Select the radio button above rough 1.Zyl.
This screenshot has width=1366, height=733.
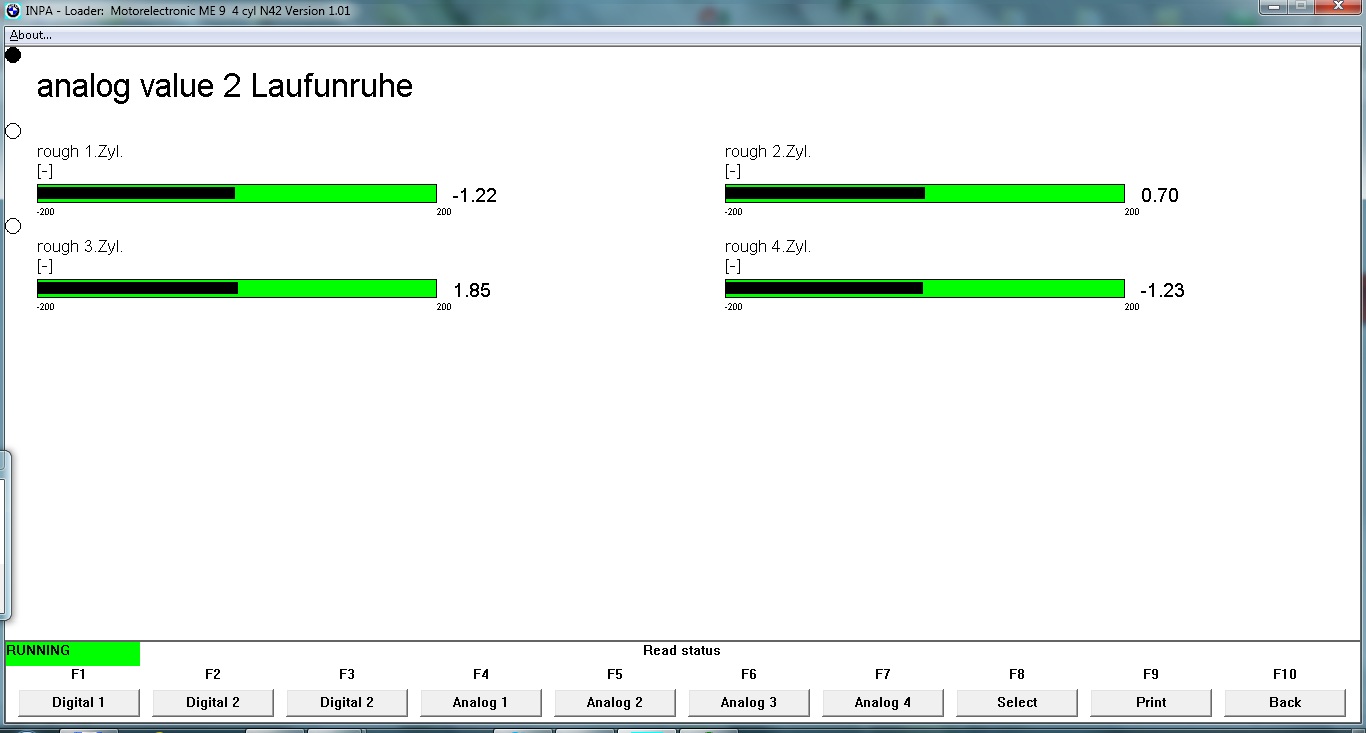click(x=13, y=131)
